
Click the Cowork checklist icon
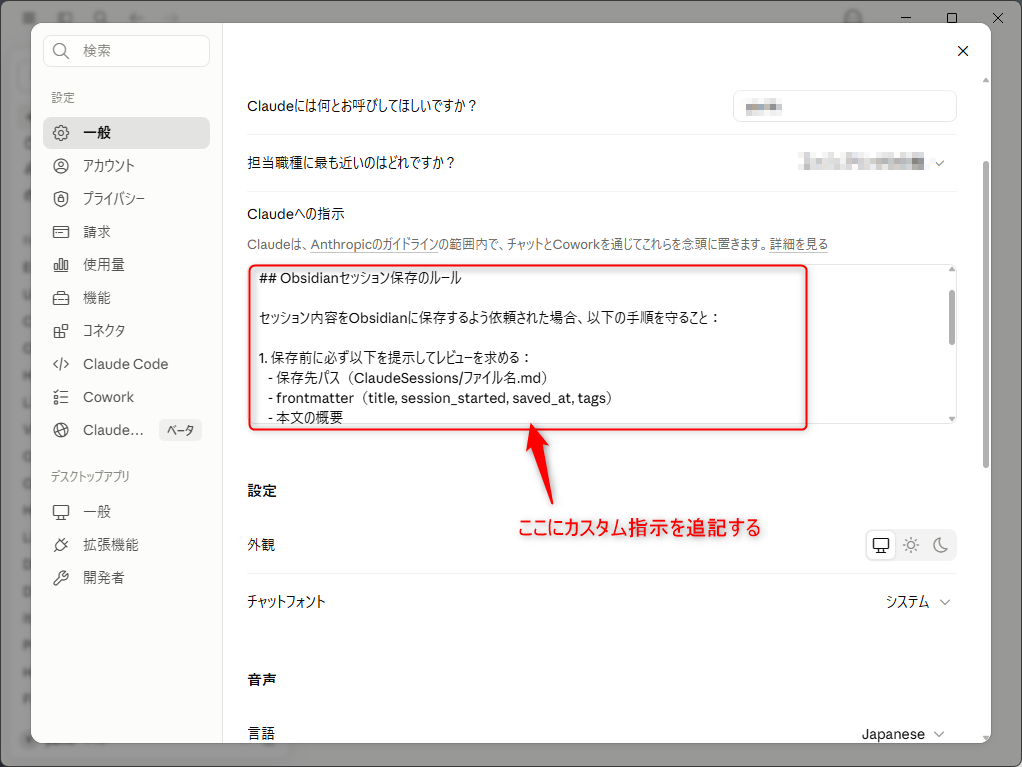pyautogui.click(x=61, y=397)
